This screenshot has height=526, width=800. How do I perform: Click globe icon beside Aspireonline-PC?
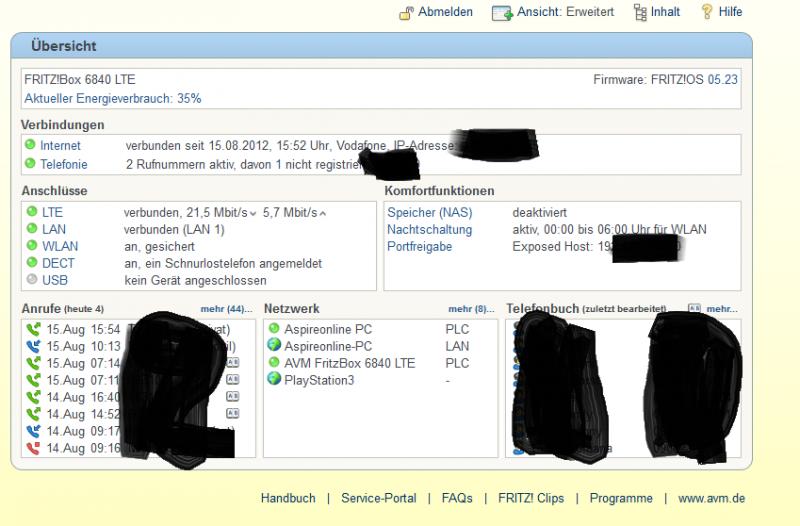point(274,345)
